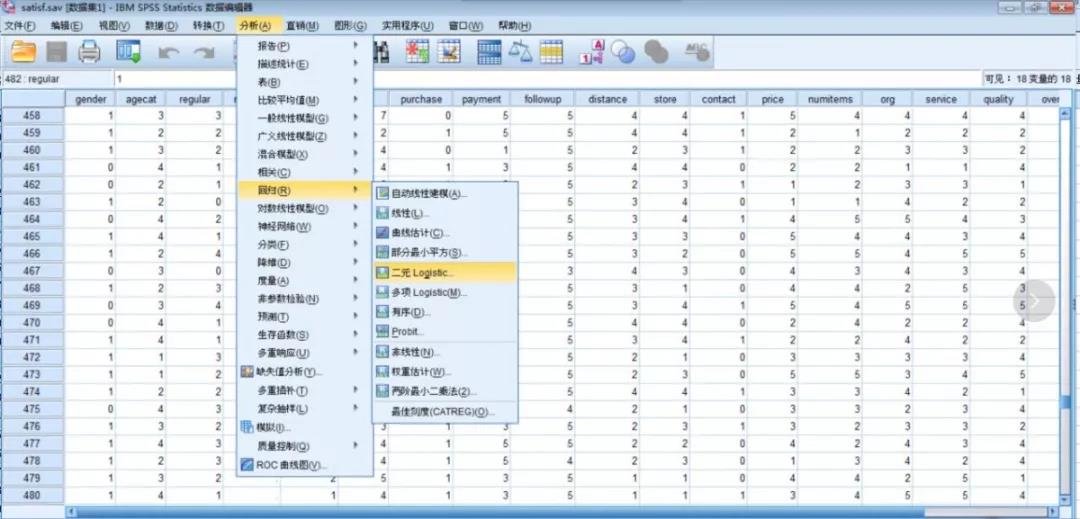Open the 帮助(H) menu
1080x519 pixels.
tap(515, 26)
